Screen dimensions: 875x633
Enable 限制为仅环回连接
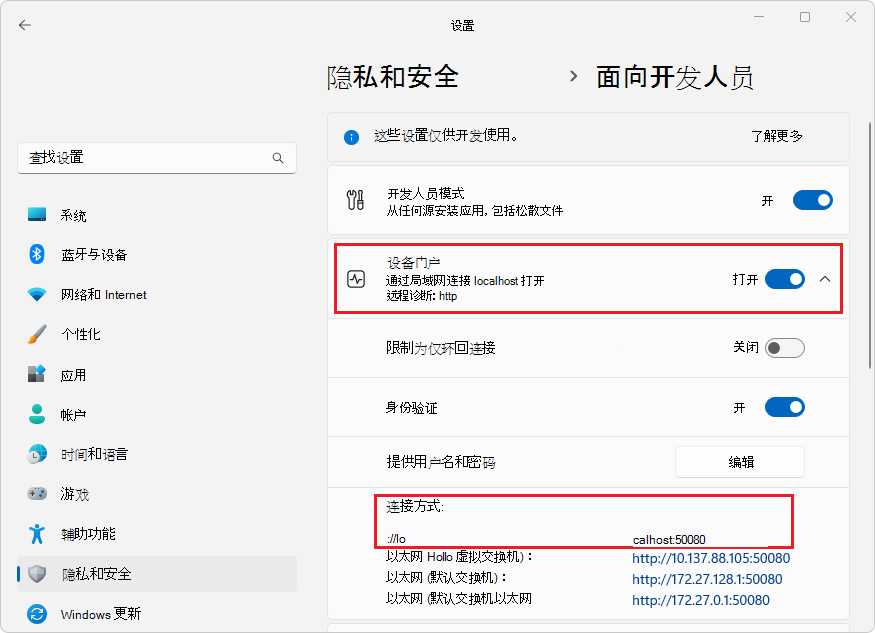pyautogui.click(x=785, y=347)
